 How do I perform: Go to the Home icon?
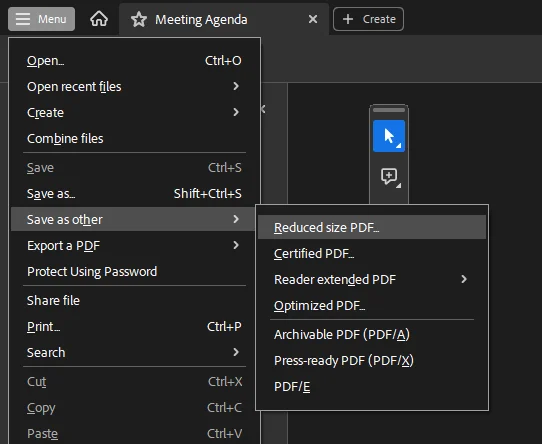[99, 19]
